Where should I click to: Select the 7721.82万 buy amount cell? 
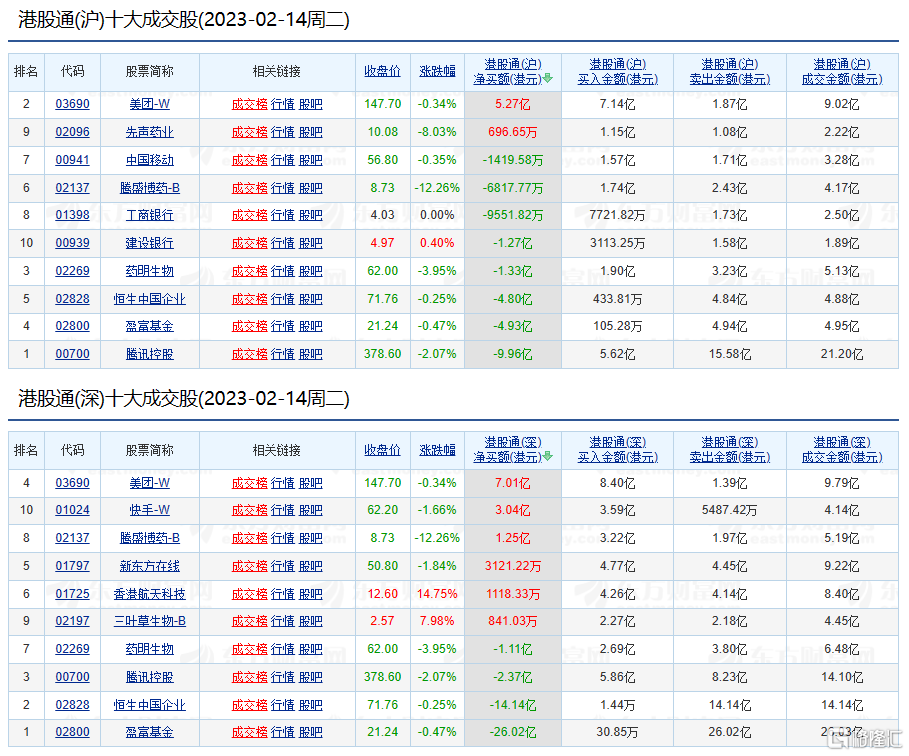617,215
